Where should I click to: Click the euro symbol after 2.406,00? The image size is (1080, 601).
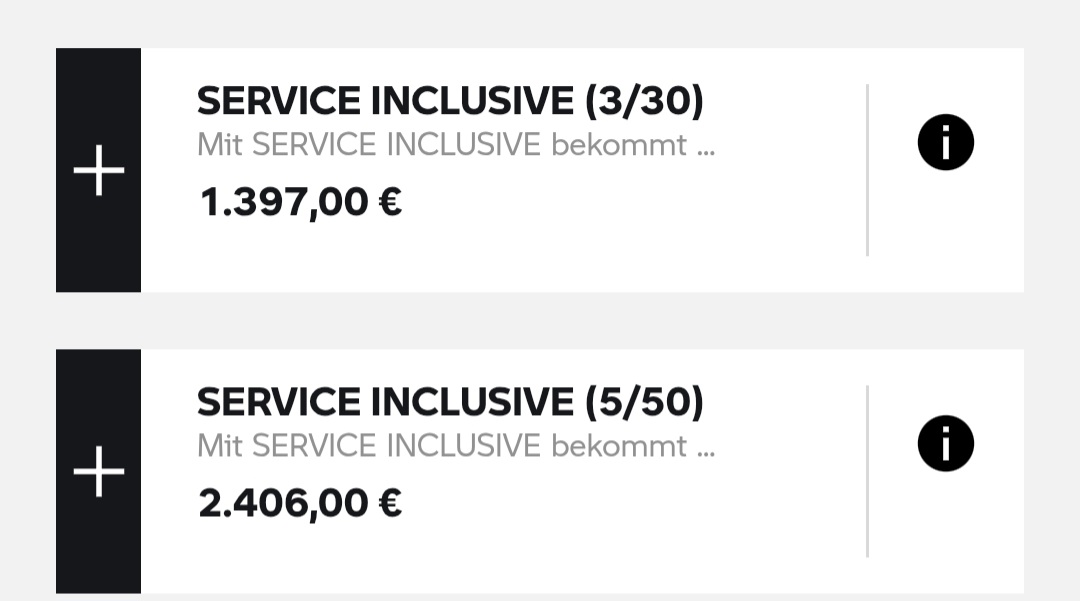[x=390, y=503]
